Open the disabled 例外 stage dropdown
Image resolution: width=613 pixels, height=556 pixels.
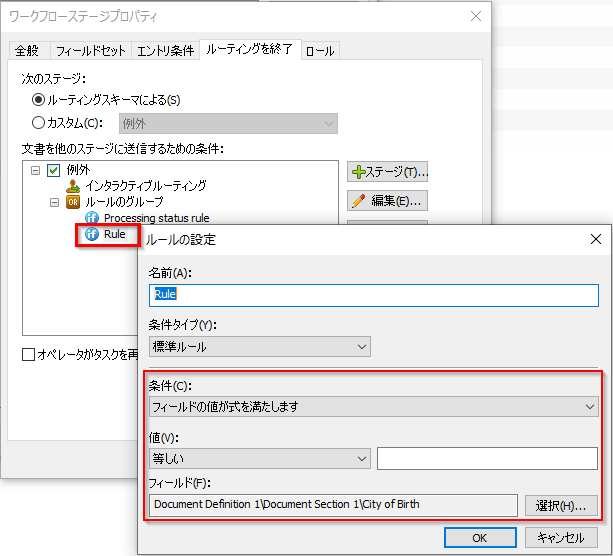click(x=228, y=124)
